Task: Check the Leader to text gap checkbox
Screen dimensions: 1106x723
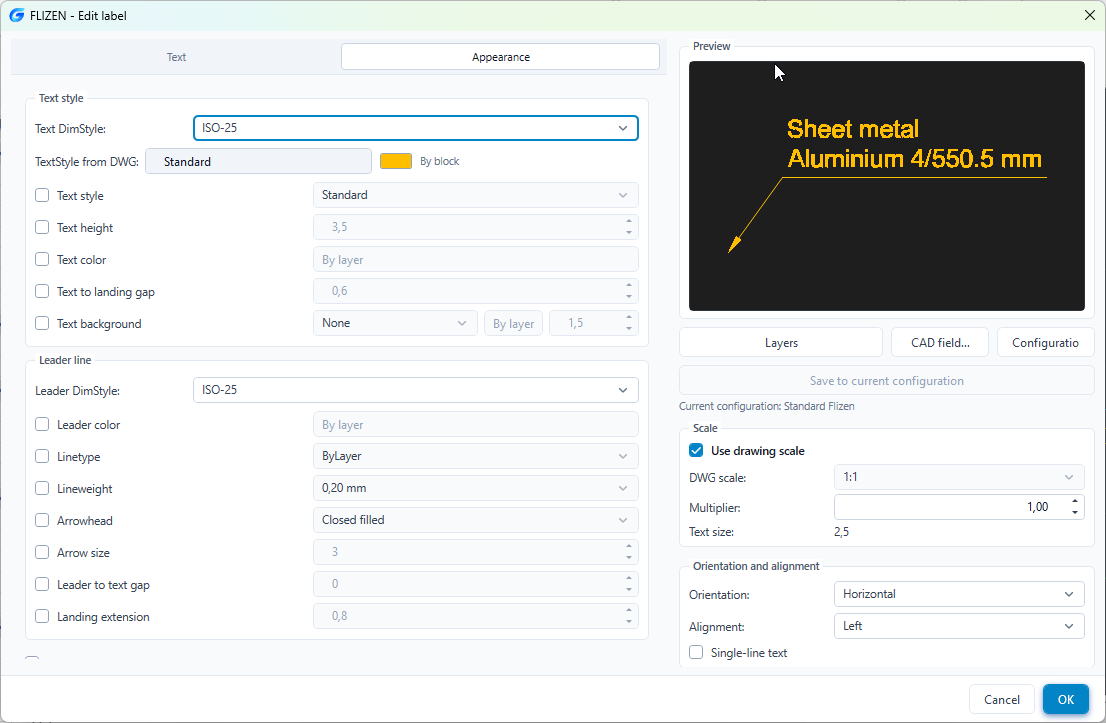Action: coord(42,584)
